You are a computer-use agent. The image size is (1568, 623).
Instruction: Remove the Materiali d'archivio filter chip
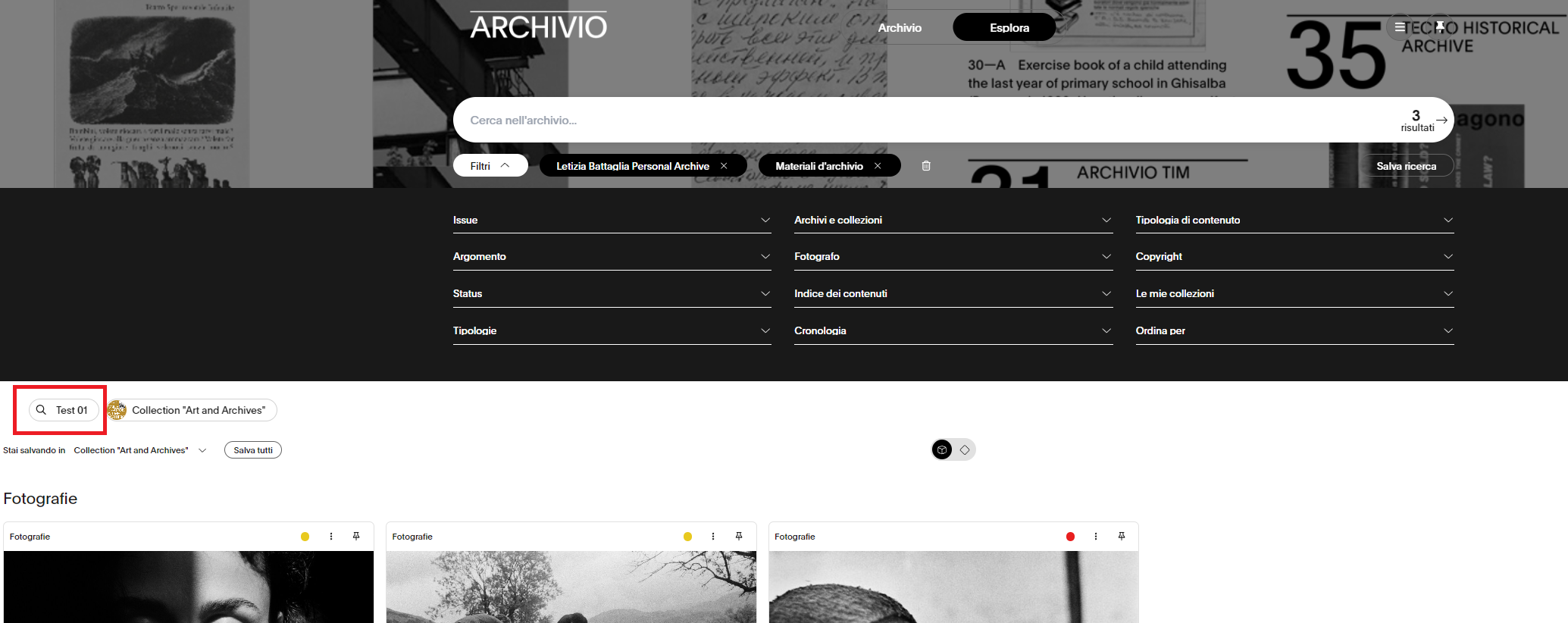click(878, 166)
